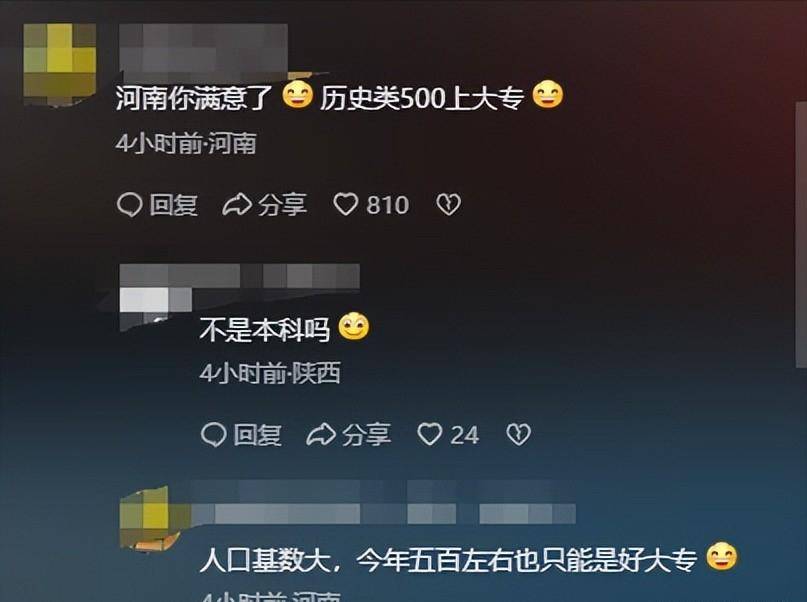Share the top comment about 历史类500
This screenshot has width=807, height=602.
point(265,204)
